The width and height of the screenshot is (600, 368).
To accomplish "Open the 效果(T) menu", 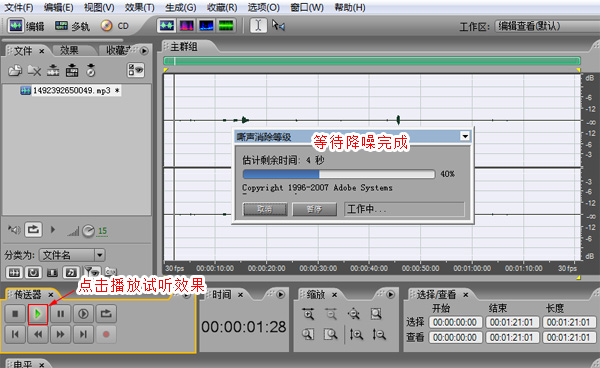I will [x=139, y=7].
